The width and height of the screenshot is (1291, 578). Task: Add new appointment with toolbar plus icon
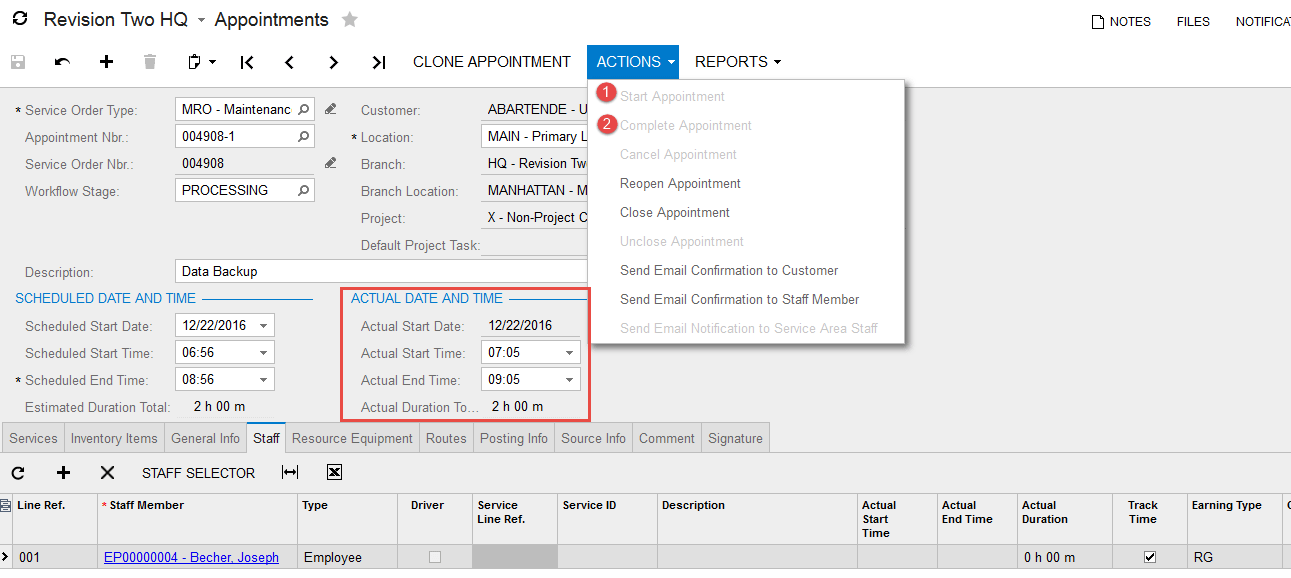pyautogui.click(x=106, y=62)
